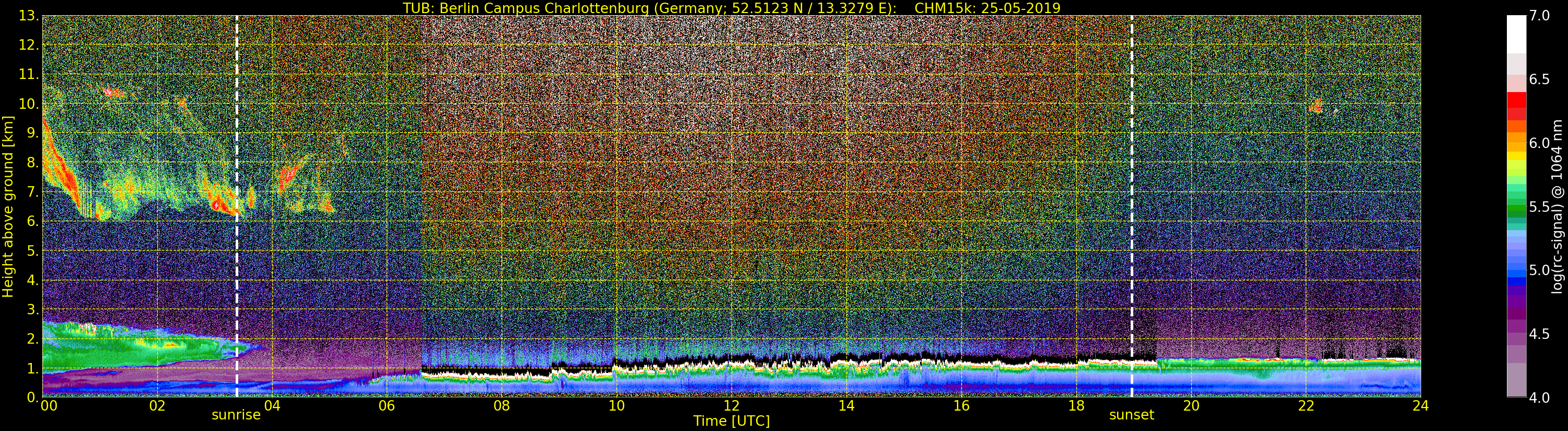This screenshot has height=431, width=1568.
Task: Click the time axis tick '00'
Action: point(48,406)
